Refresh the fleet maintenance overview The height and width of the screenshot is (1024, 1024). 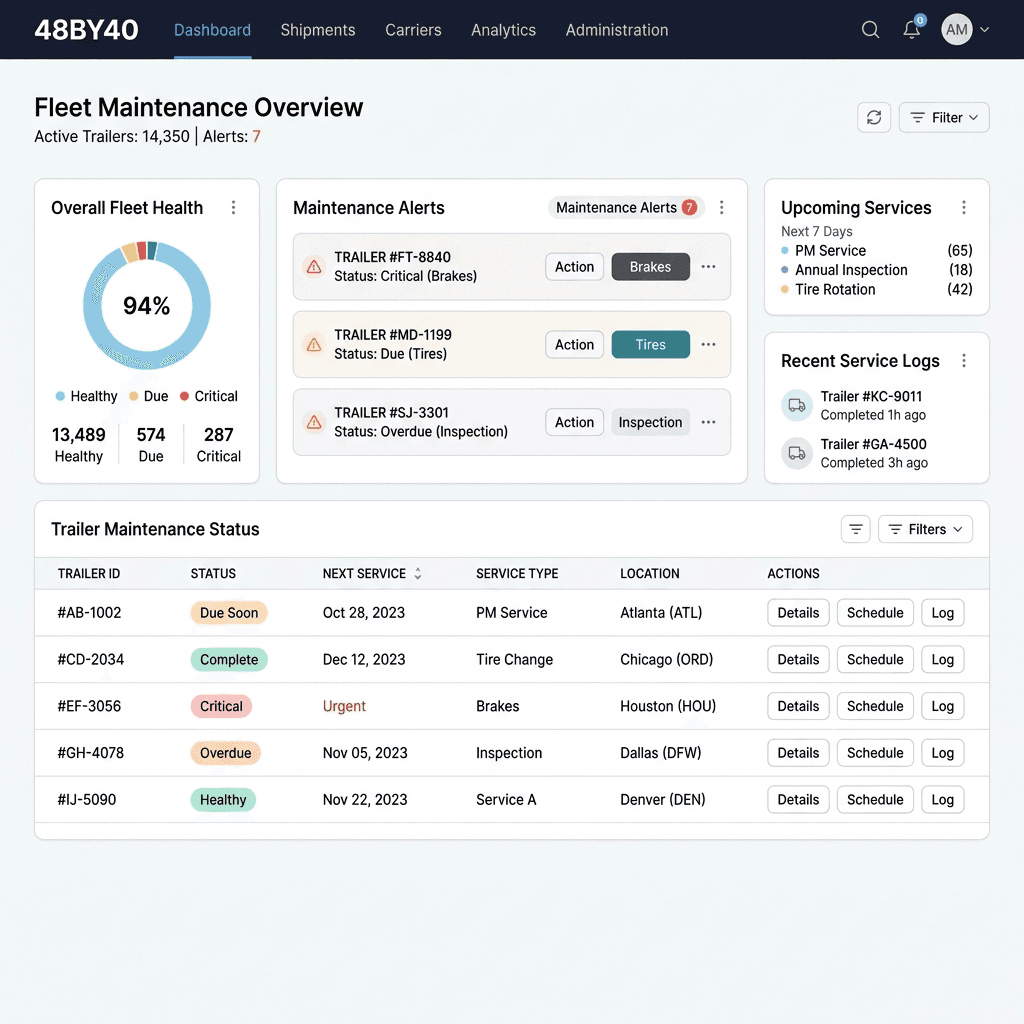[874, 118]
